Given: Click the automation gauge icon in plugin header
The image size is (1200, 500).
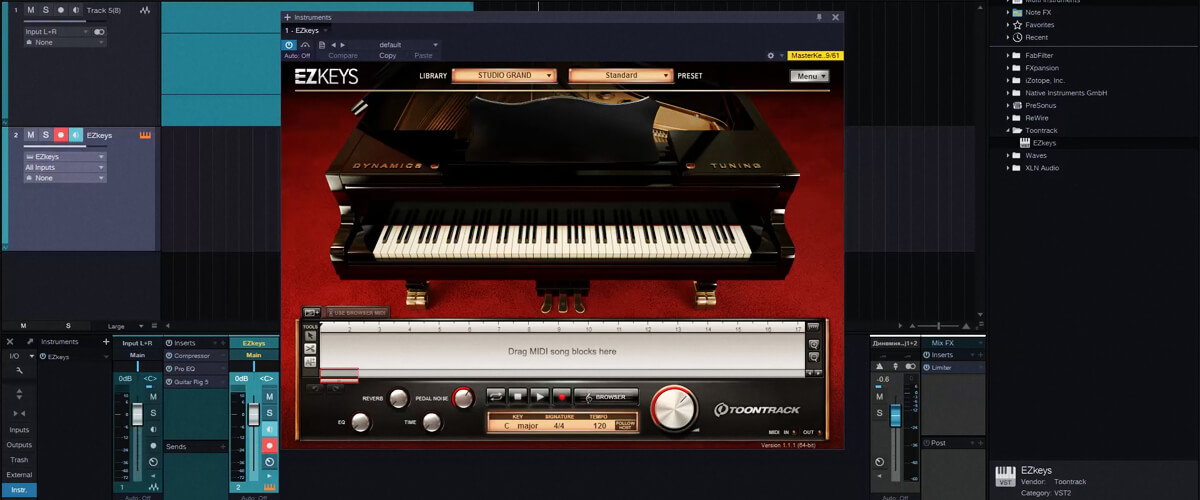Looking at the screenshot, I should tap(305, 45).
